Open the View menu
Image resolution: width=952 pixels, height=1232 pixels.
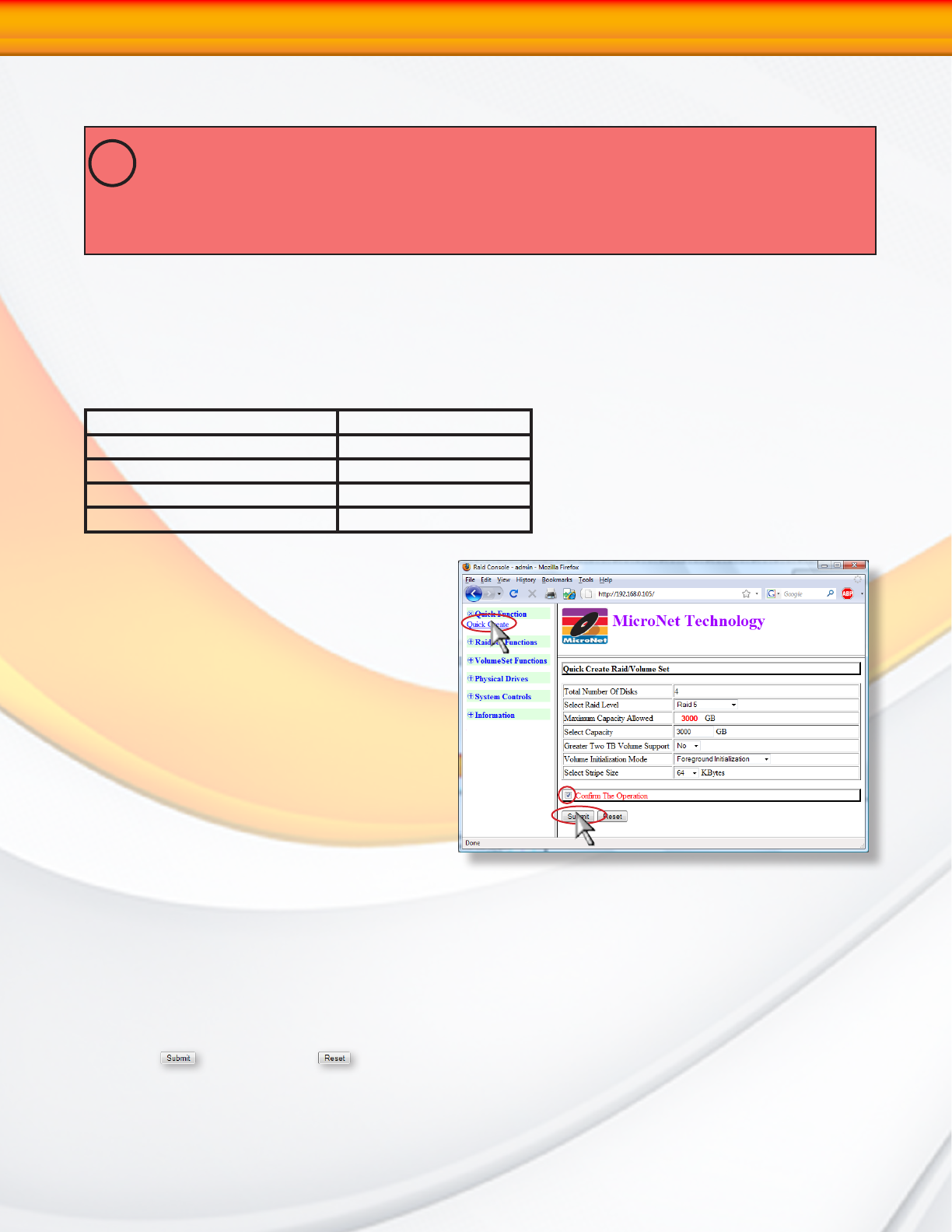pos(504,579)
